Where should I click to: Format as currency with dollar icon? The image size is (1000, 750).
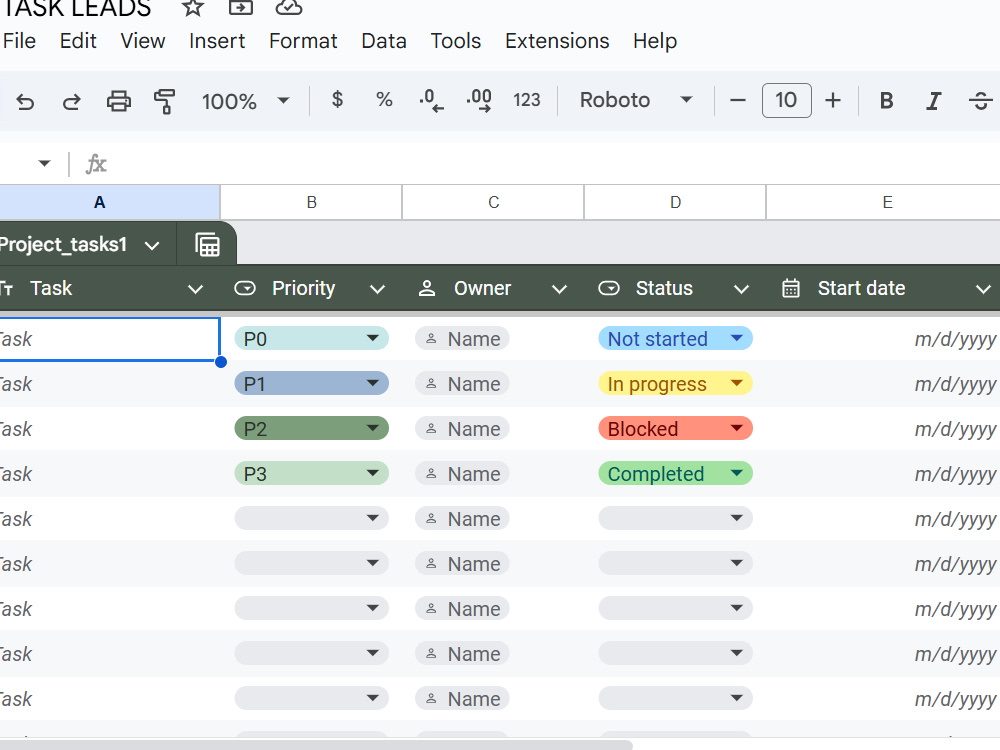tap(337, 99)
